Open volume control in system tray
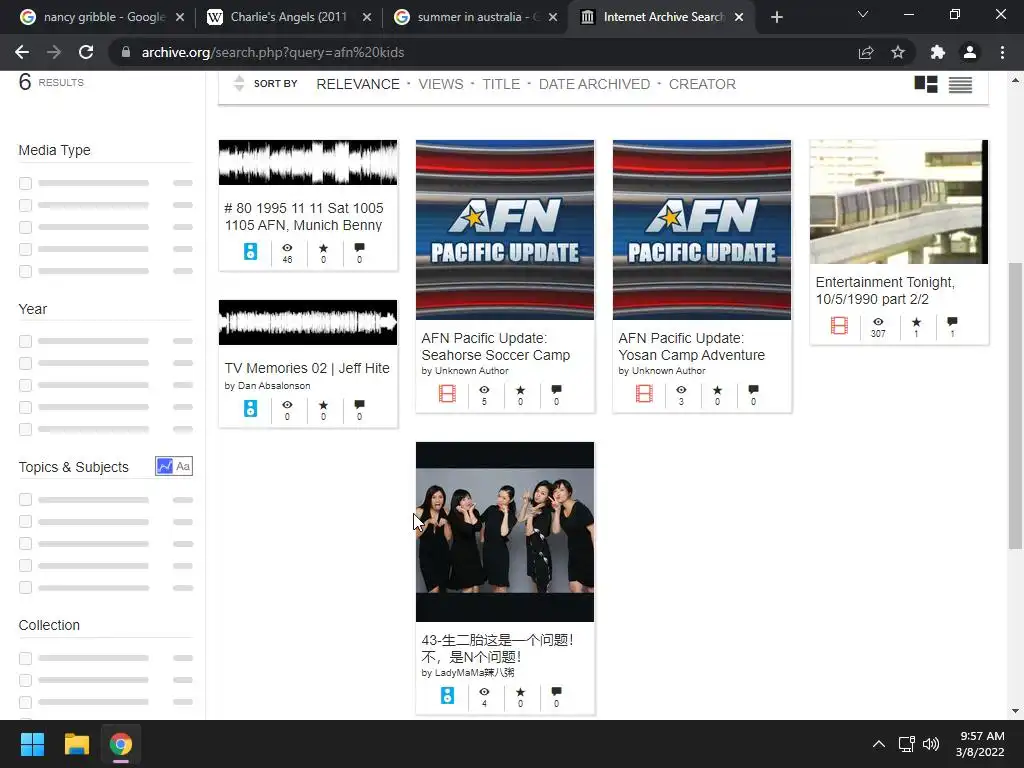 pos(931,744)
